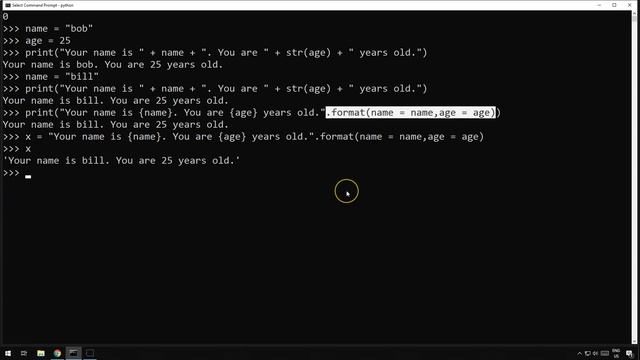This screenshot has width=640, height=360.
Task: Open Task View in the taskbar
Action: (x=24, y=353)
